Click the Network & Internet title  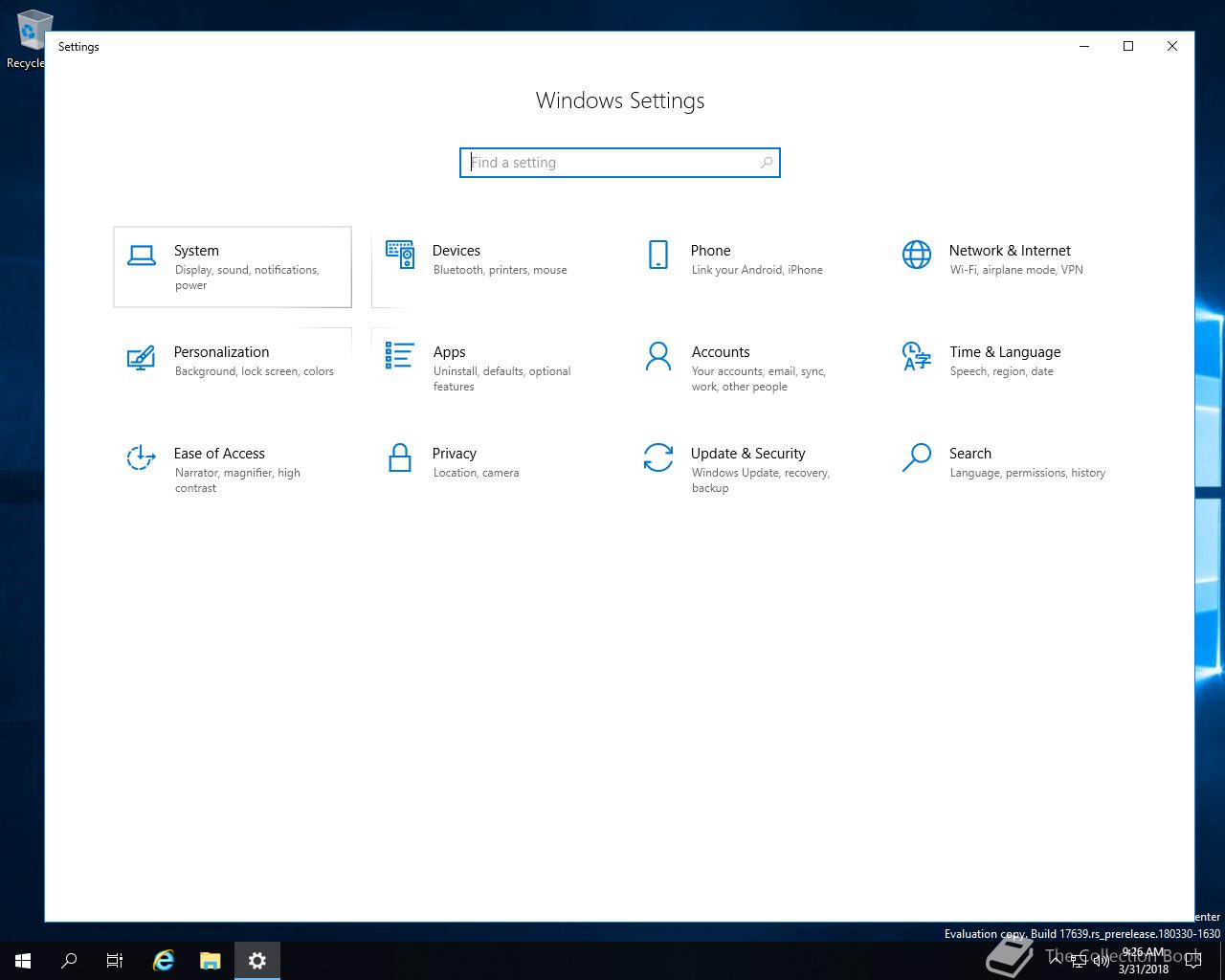pos(1010,251)
